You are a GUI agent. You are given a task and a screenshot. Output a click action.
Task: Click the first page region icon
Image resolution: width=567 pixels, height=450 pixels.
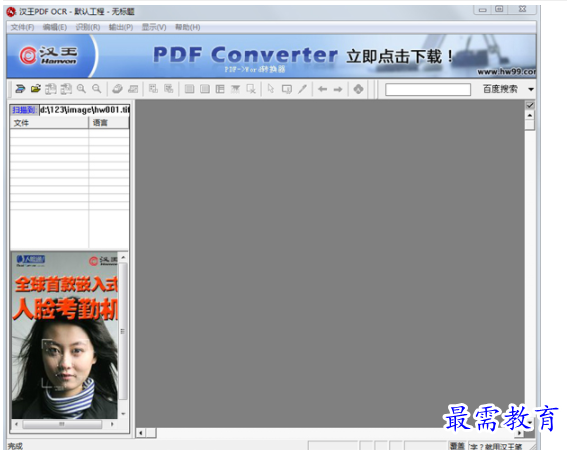pyautogui.click(x=189, y=89)
